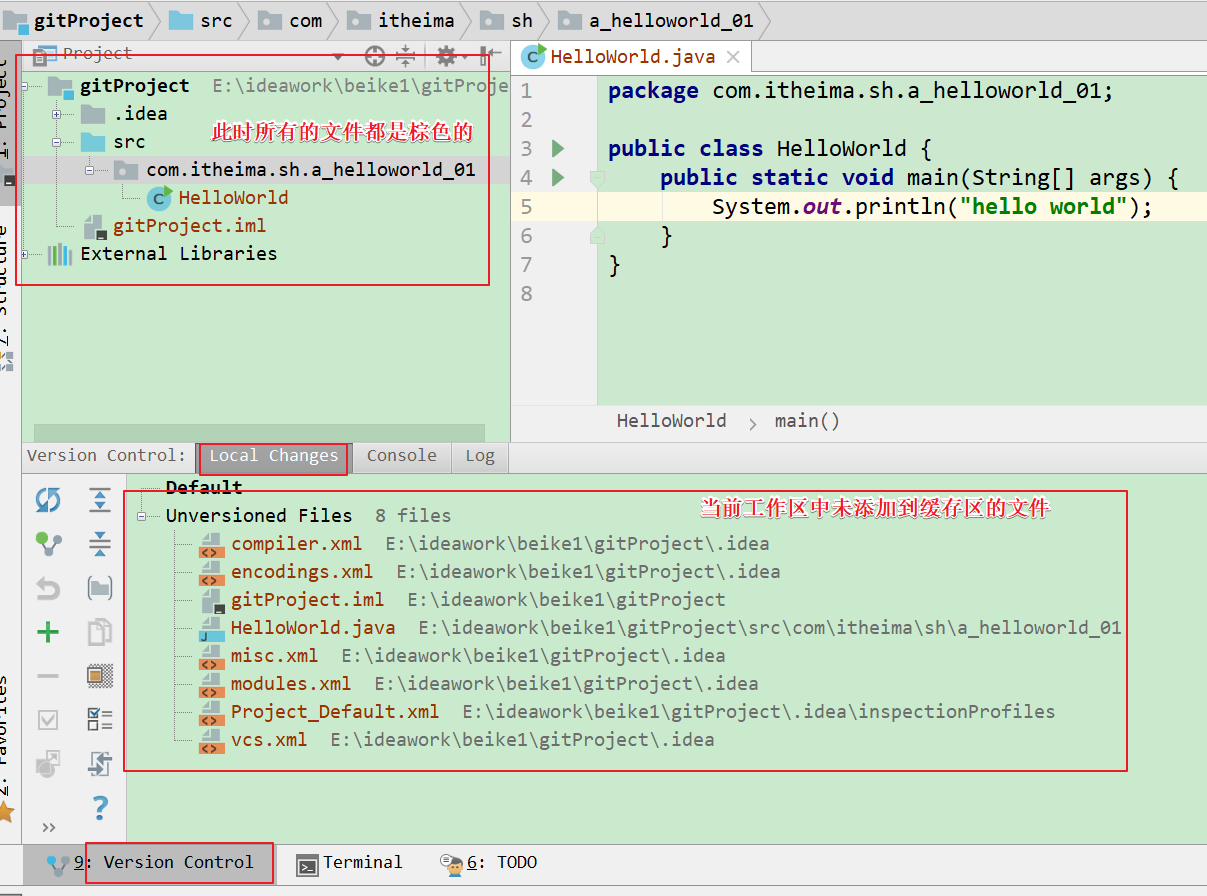
Task: Toggle Preview Diff icon in toolbar
Action: point(100,676)
